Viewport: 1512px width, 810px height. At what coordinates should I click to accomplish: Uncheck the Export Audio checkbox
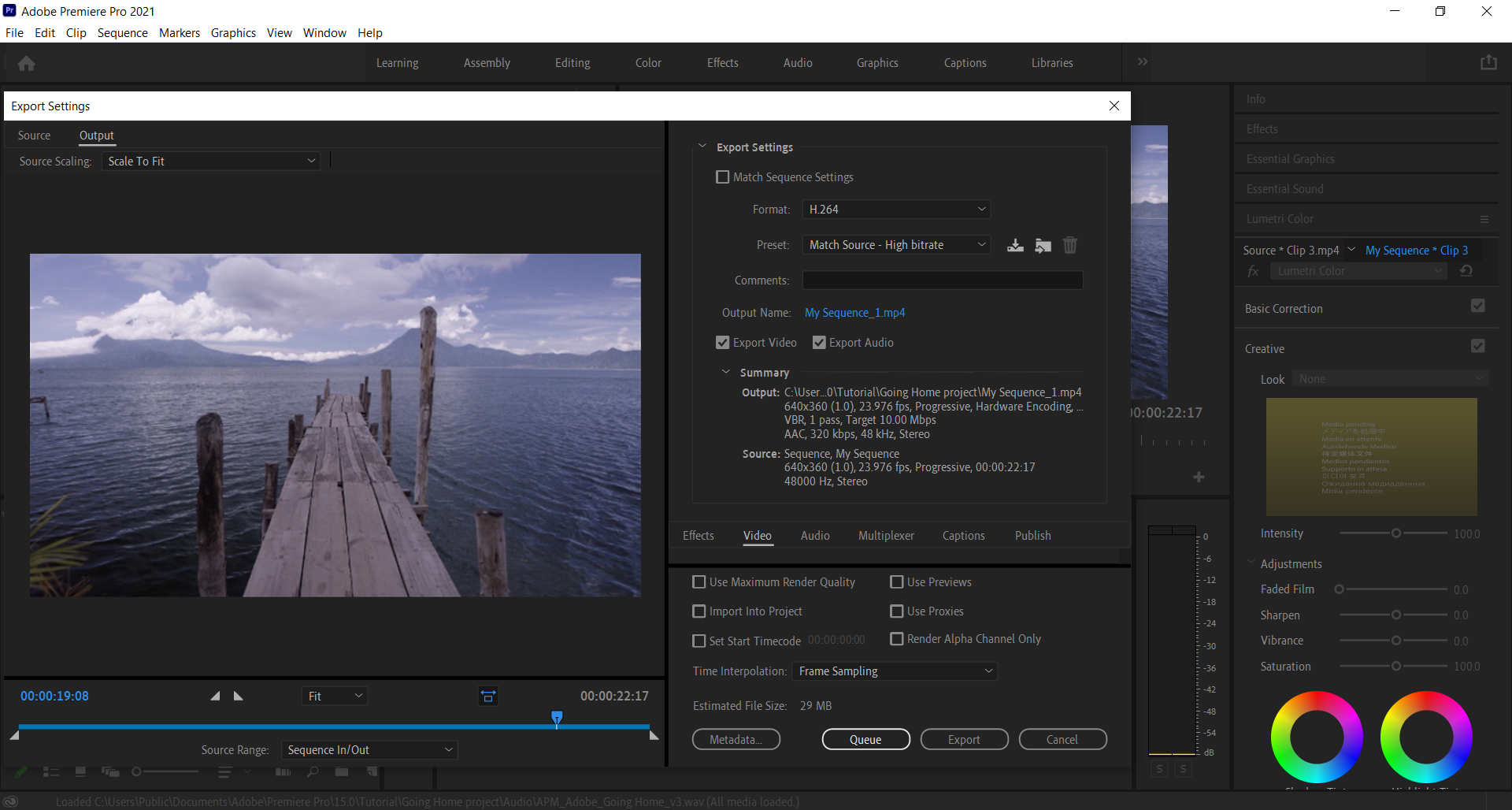(x=819, y=343)
